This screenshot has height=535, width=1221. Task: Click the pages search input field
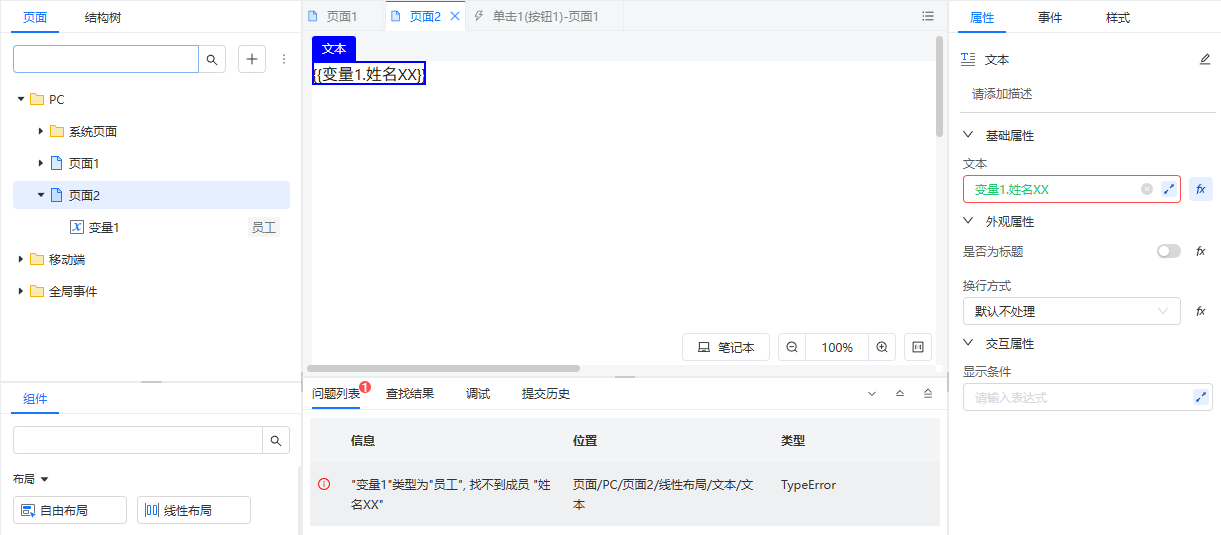coord(106,60)
